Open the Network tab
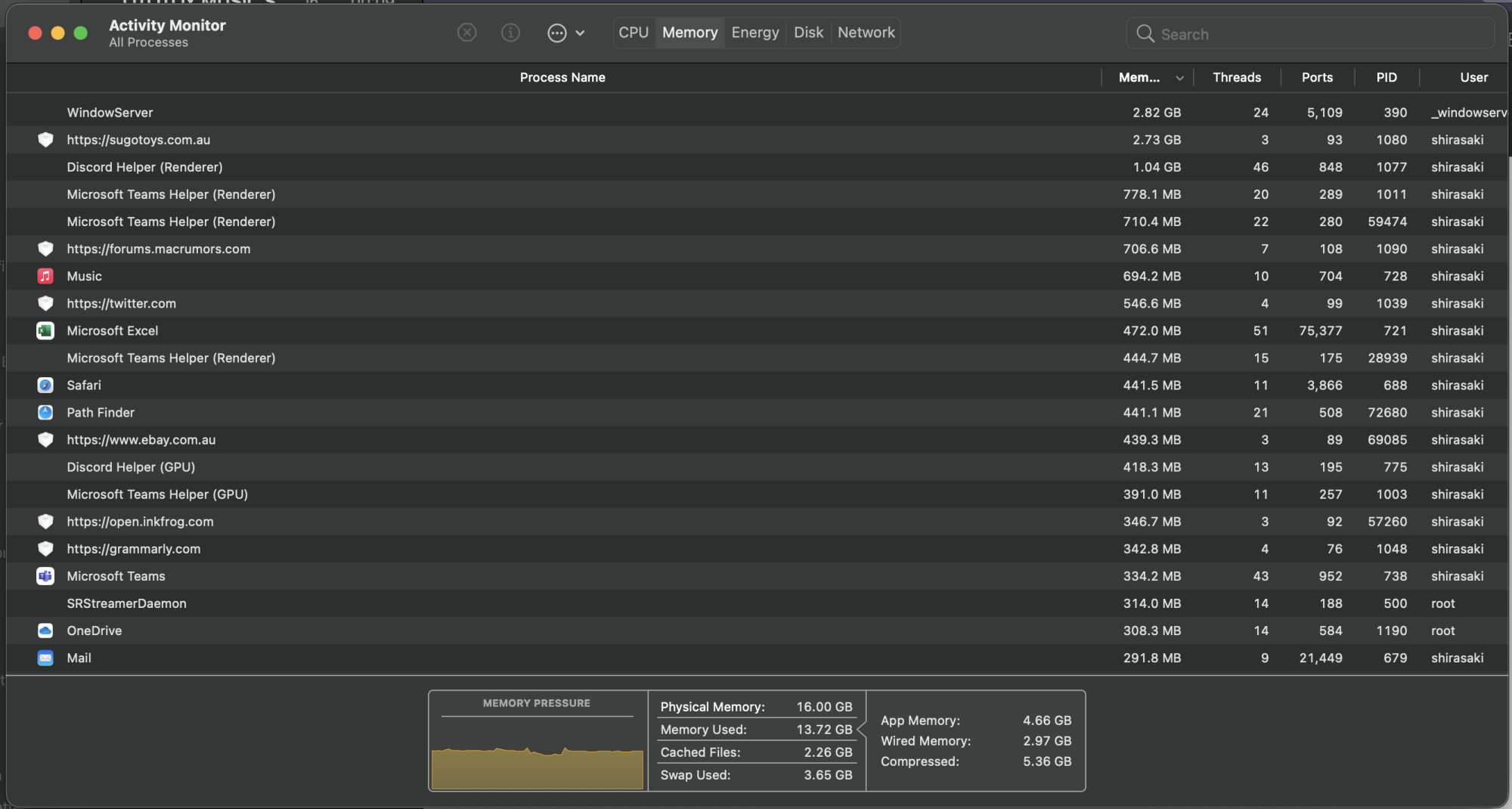Image resolution: width=1512 pixels, height=809 pixels. click(x=866, y=33)
